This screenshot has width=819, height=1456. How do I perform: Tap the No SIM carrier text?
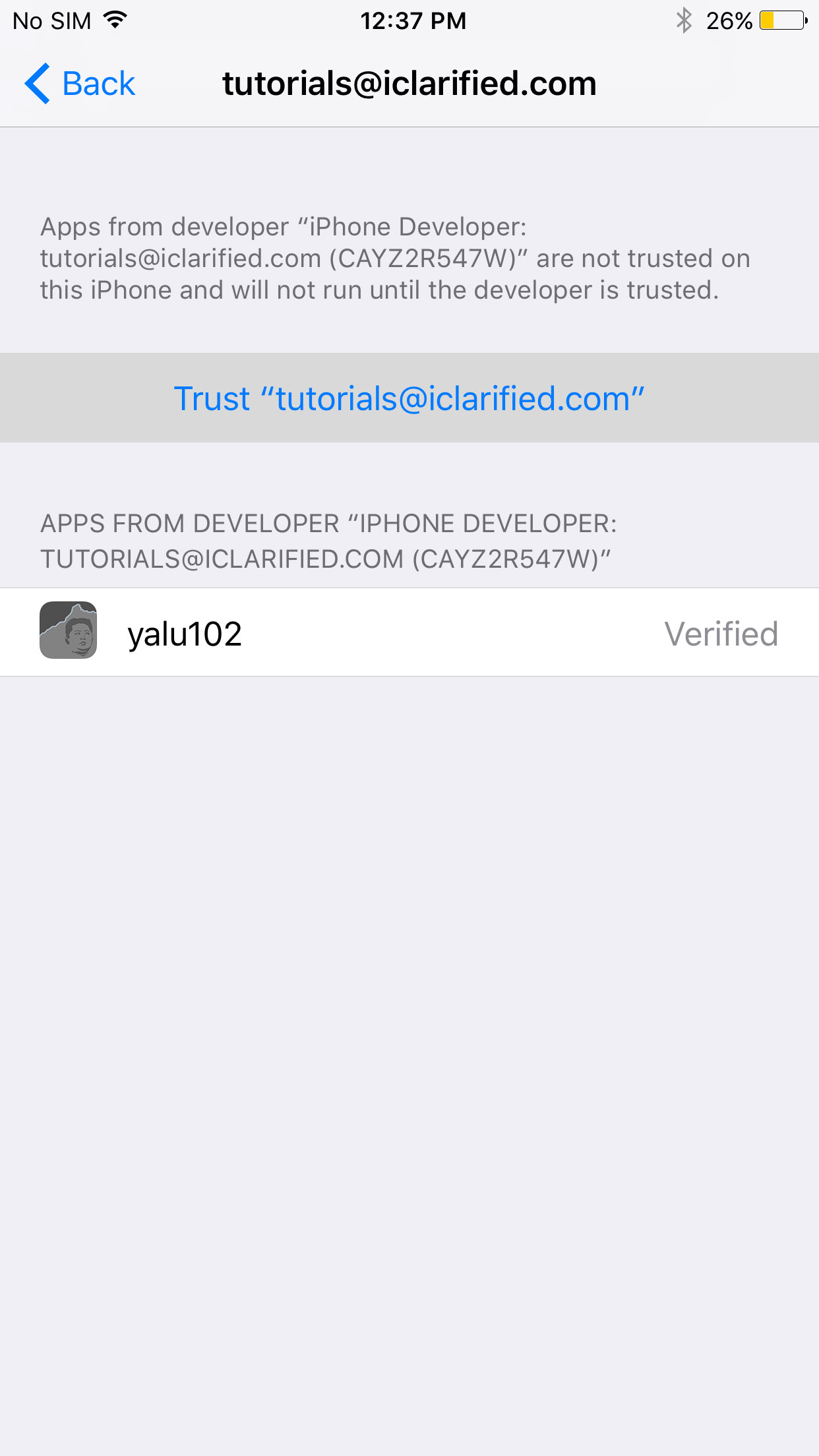click(52, 20)
